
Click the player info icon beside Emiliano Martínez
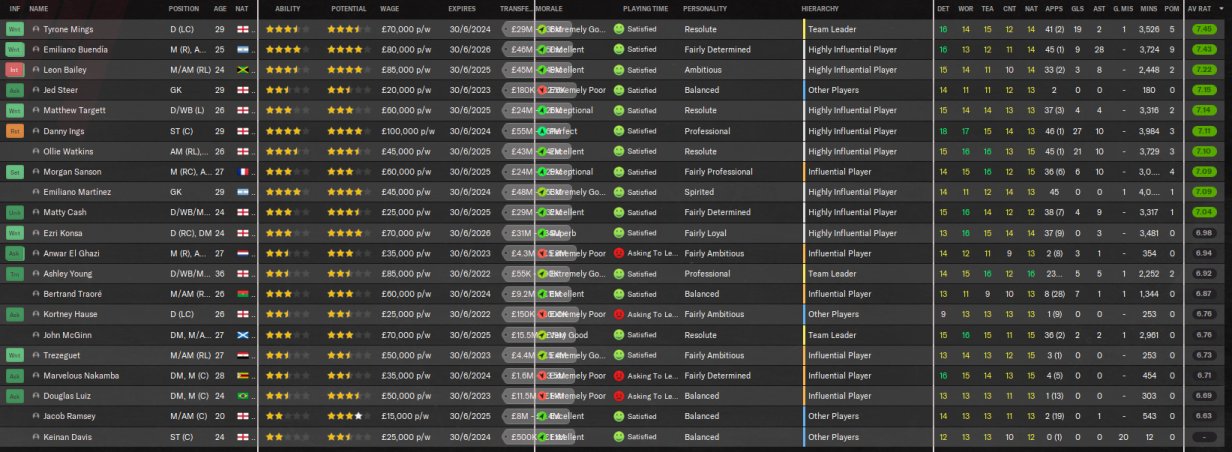coord(36,192)
